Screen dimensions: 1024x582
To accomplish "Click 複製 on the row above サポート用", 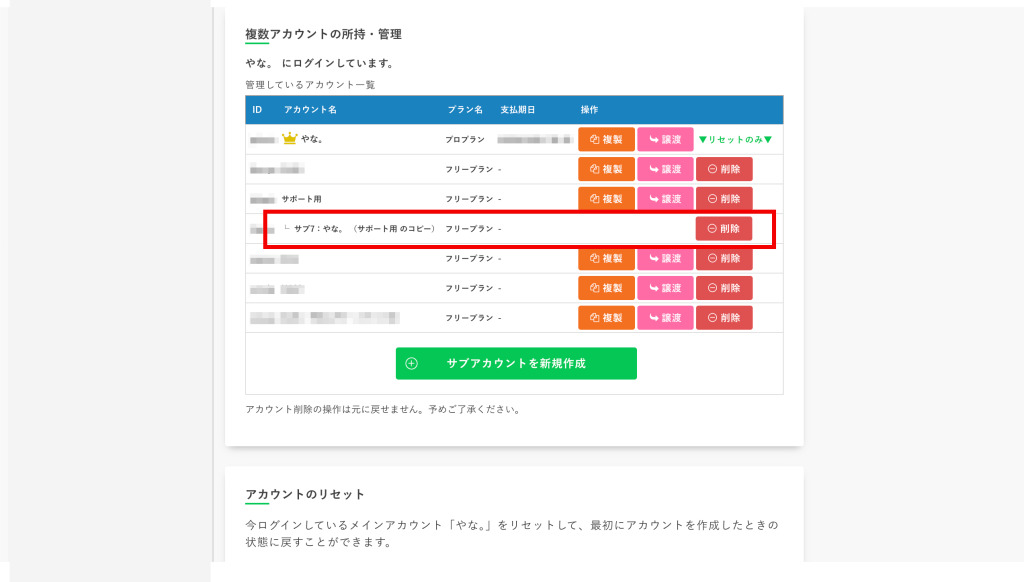I will coord(606,169).
